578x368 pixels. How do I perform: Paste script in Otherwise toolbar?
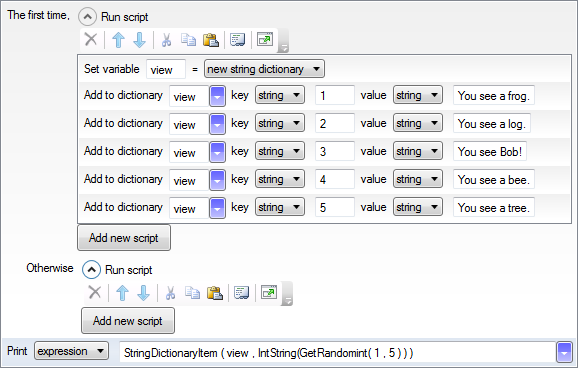pyautogui.click(x=215, y=293)
